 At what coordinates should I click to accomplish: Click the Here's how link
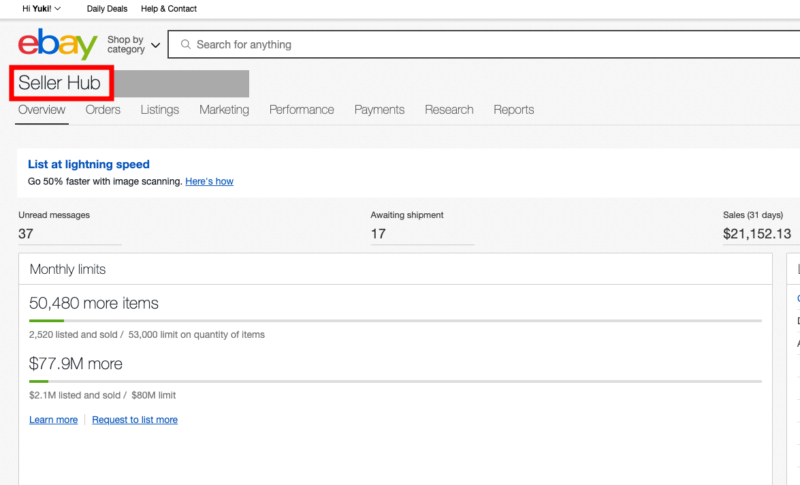[x=209, y=182]
